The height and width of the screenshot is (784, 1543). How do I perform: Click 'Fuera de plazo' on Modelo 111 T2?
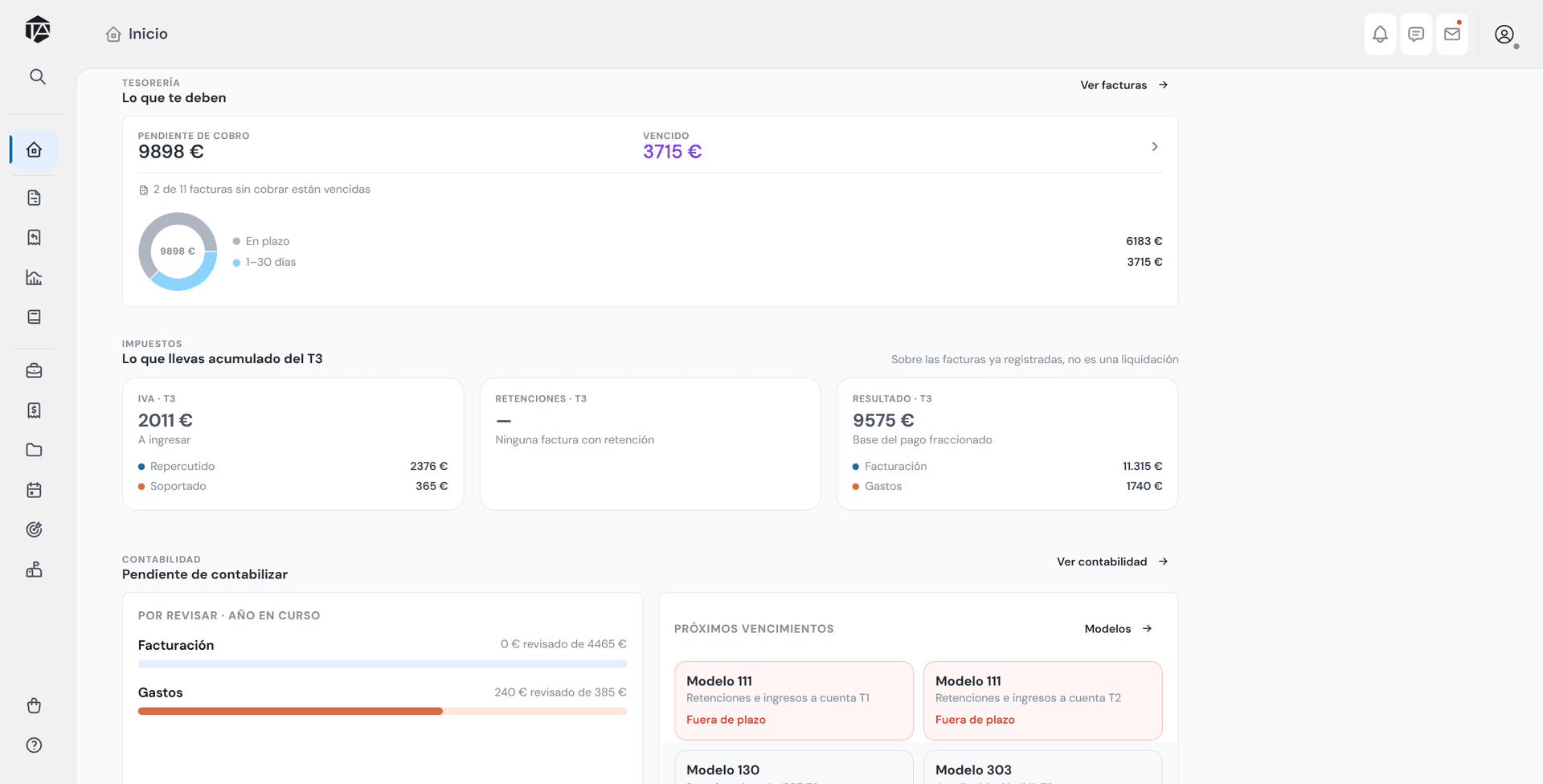point(975,720)
